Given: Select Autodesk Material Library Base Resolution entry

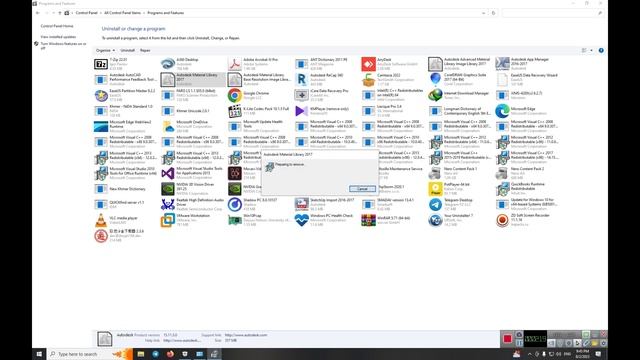Looking at the screenshot, I should [260, 80].
